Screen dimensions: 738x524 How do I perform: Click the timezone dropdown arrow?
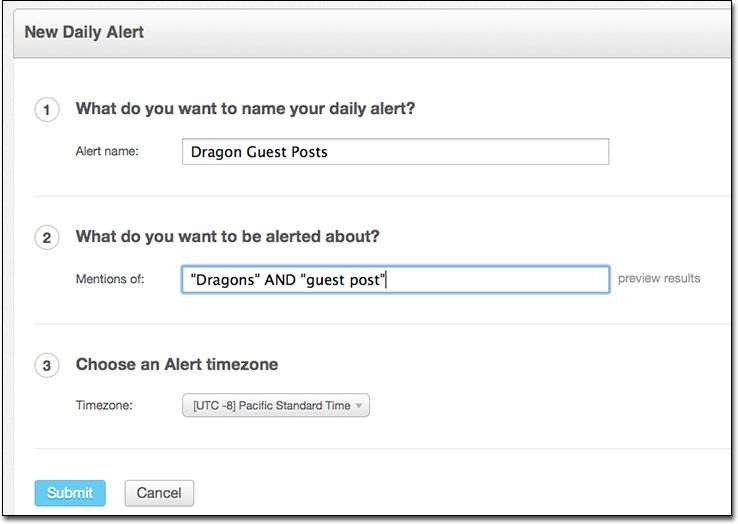[x=359, y=406]
